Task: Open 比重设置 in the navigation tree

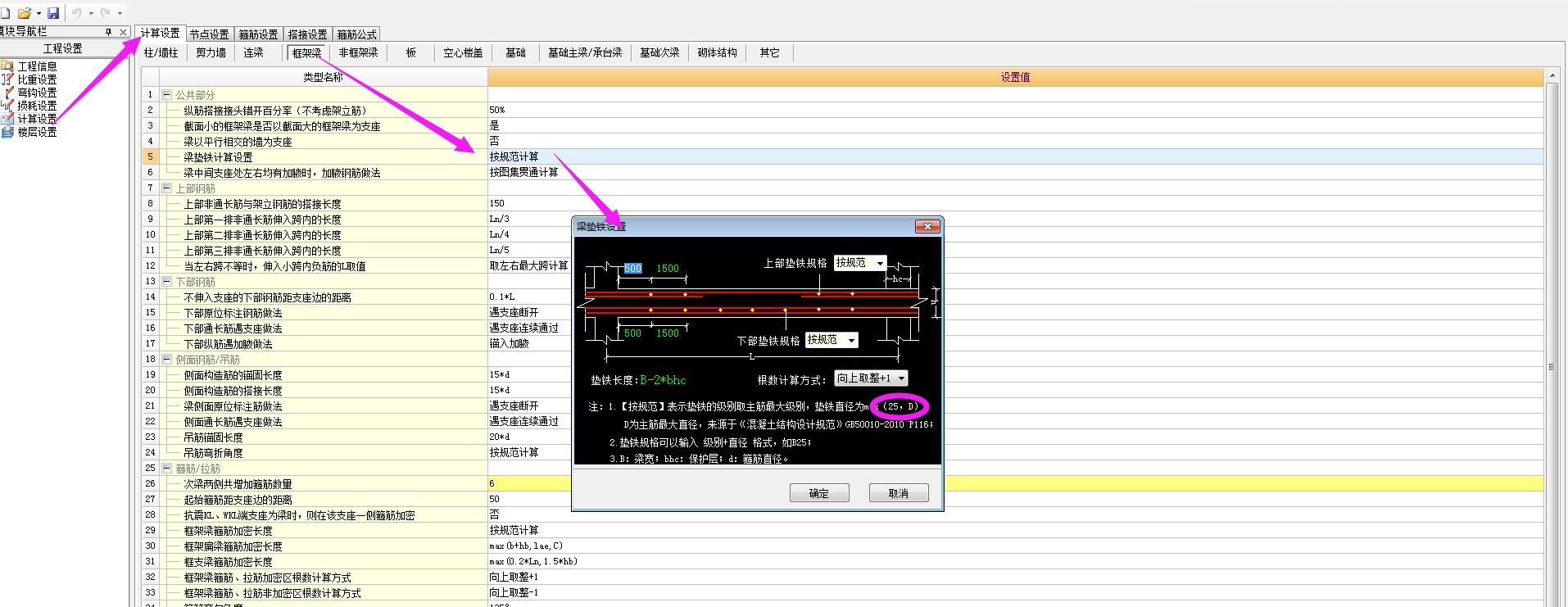Action: tap(29, 79)
